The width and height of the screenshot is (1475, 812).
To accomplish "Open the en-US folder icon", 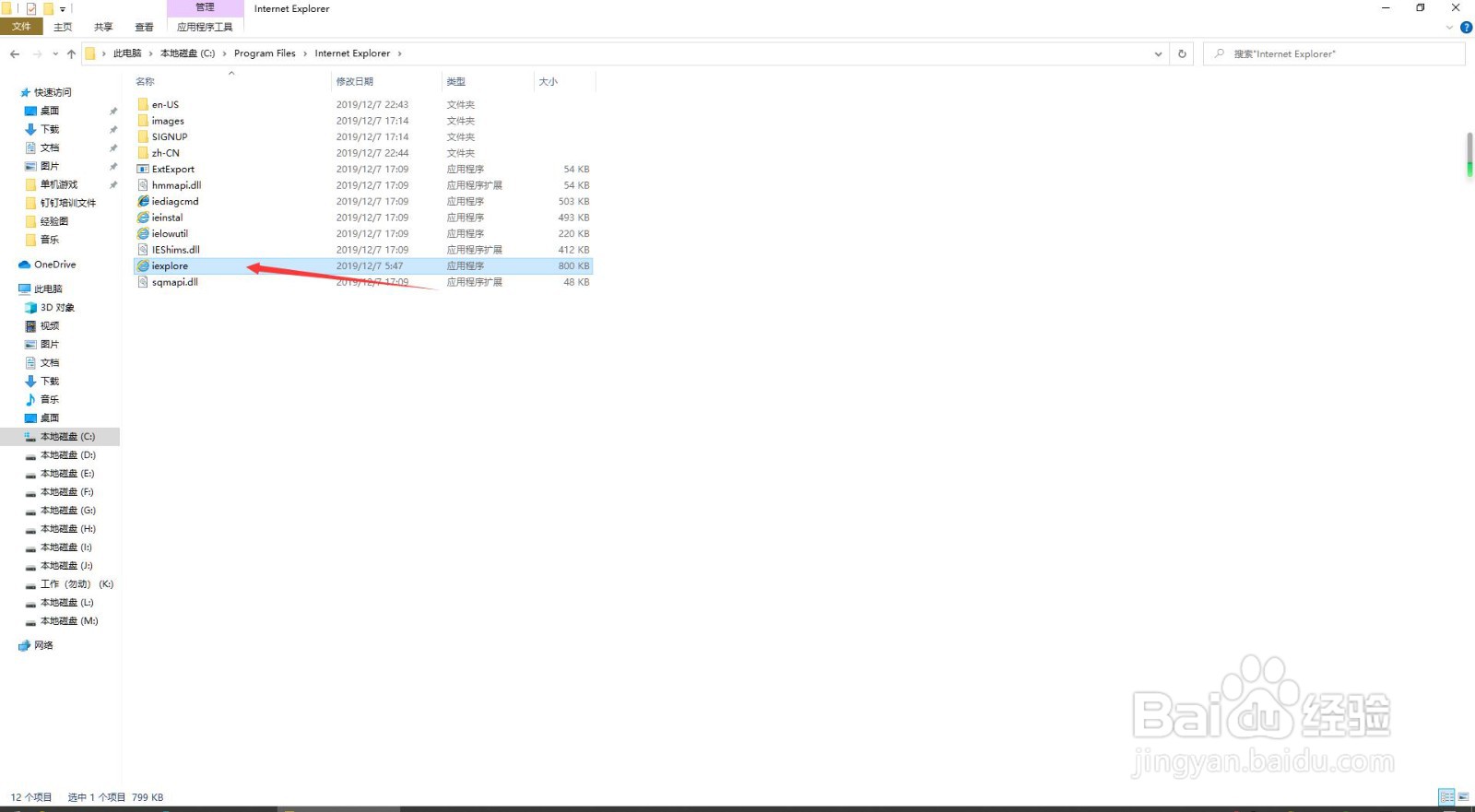I will tap(143, 104).
